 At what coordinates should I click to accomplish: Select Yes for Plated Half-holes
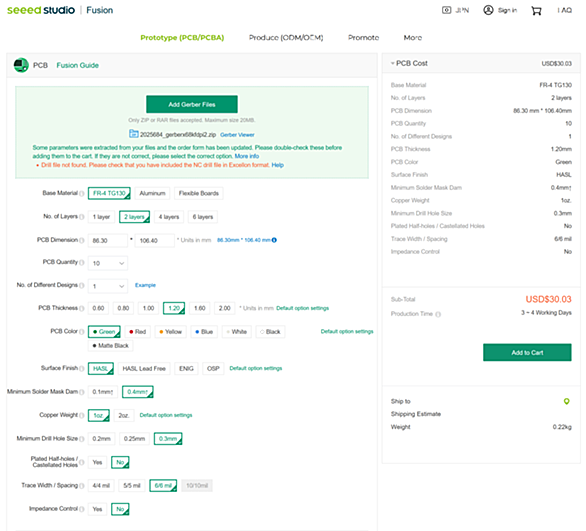click(97, 462)
